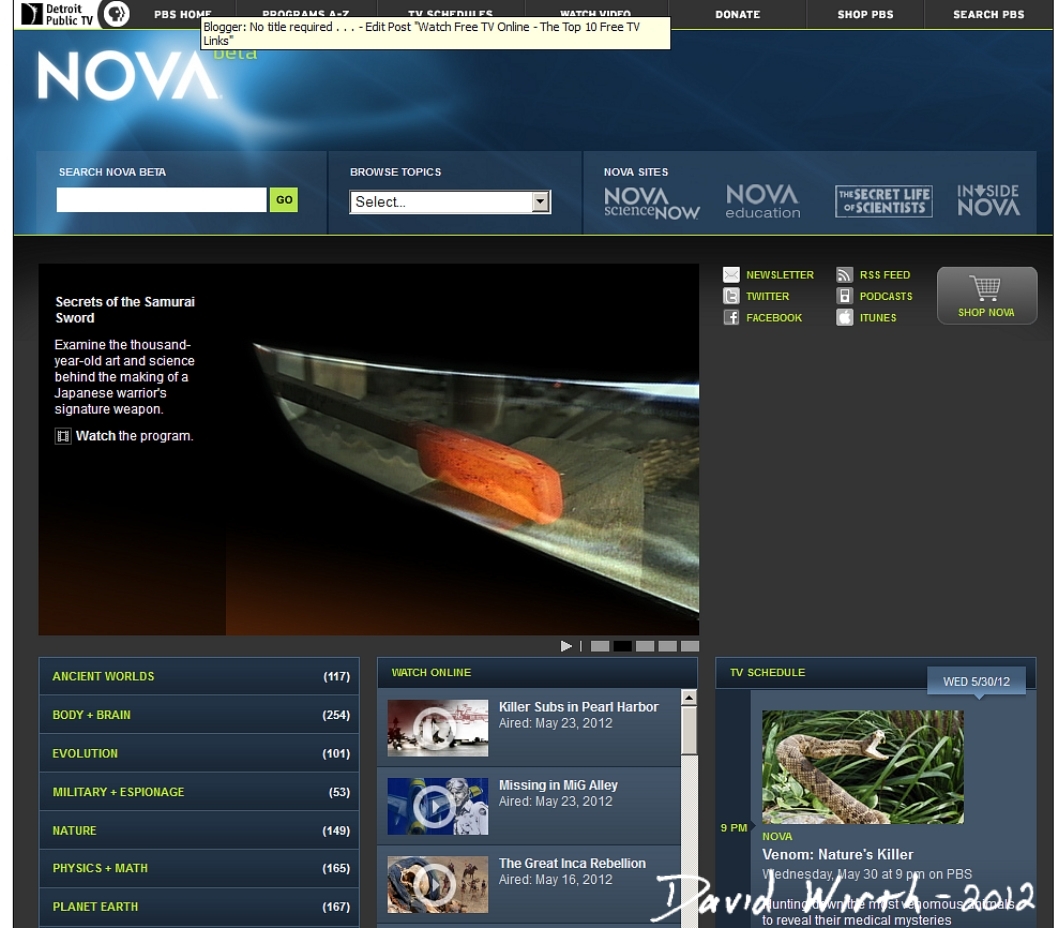This screenshot has height=928, width=1058.
Task: Click the NOVA logo
Action: [128, 76]
